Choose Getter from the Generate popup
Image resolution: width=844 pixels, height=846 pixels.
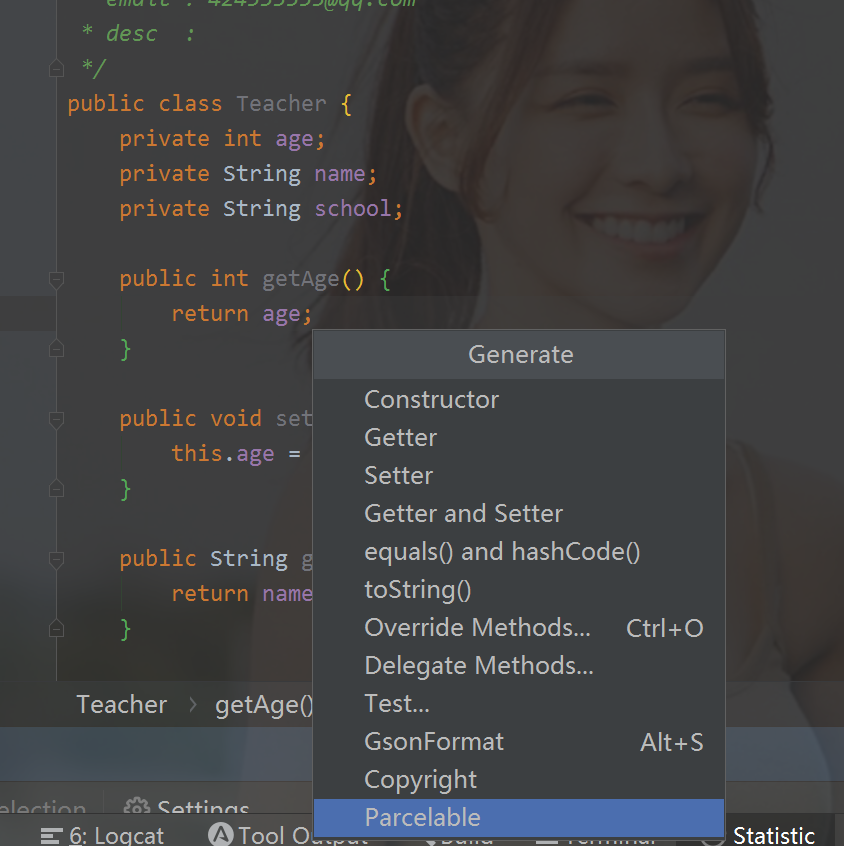519,438
